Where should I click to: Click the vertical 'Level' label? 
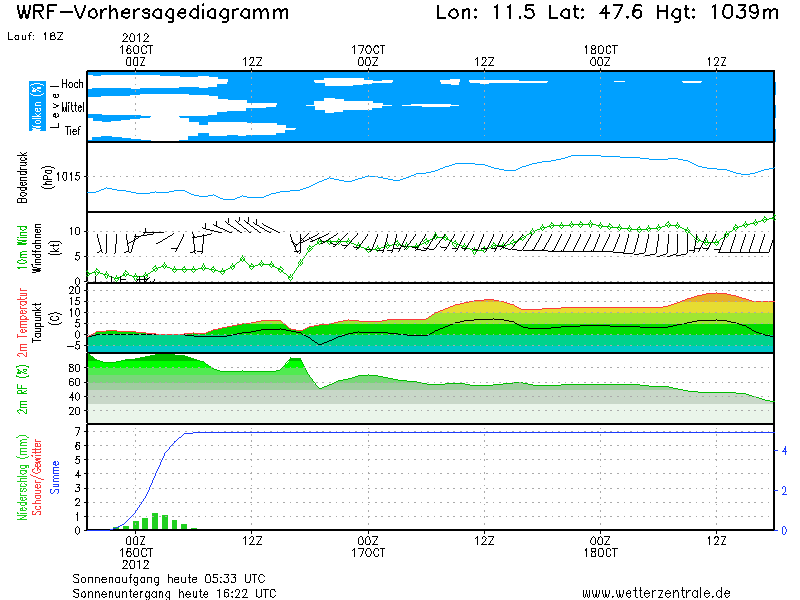point(56,106)
